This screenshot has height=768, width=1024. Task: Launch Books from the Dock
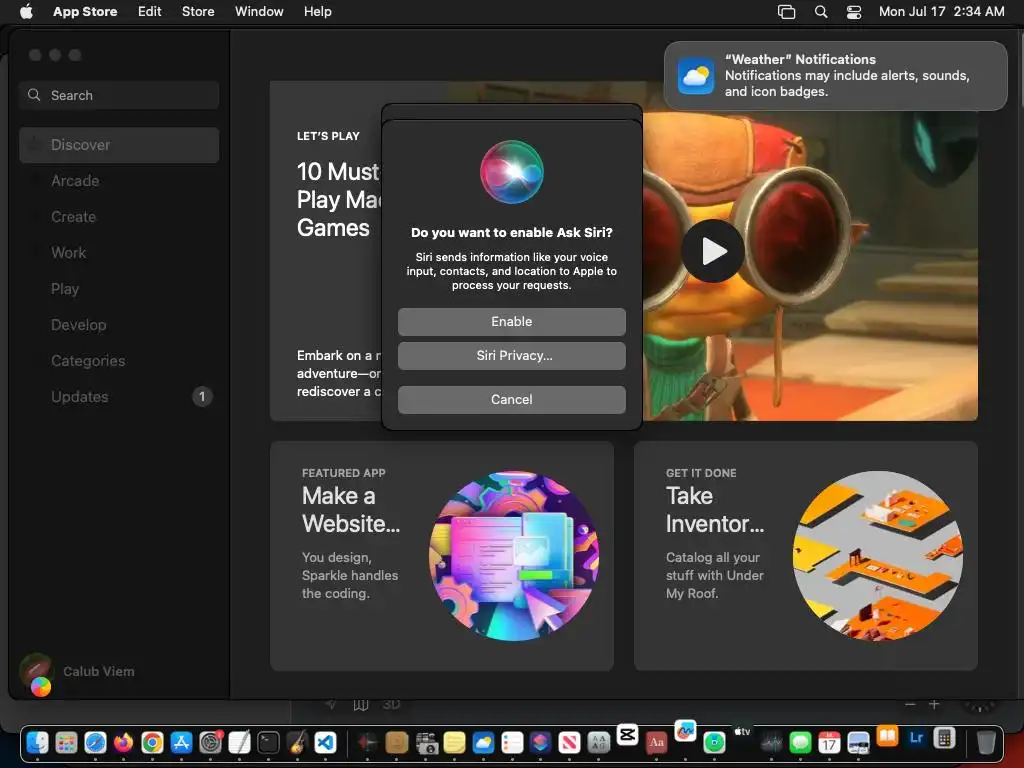(887, 737)
